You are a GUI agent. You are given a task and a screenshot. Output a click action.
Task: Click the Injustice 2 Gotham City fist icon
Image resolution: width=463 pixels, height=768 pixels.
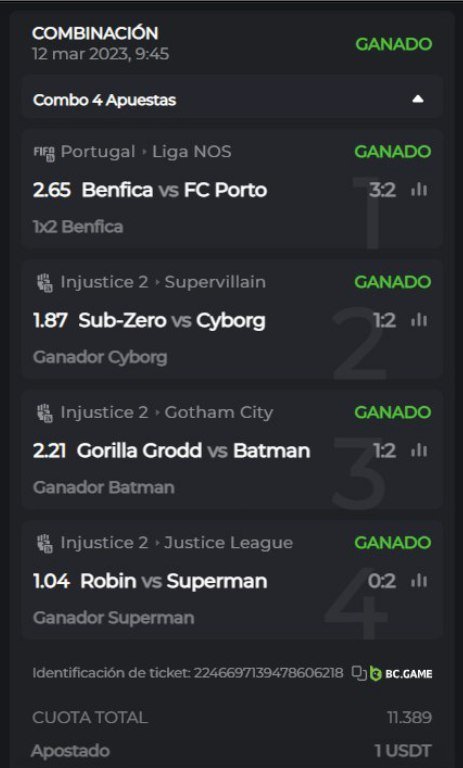(x=45, y=413)
